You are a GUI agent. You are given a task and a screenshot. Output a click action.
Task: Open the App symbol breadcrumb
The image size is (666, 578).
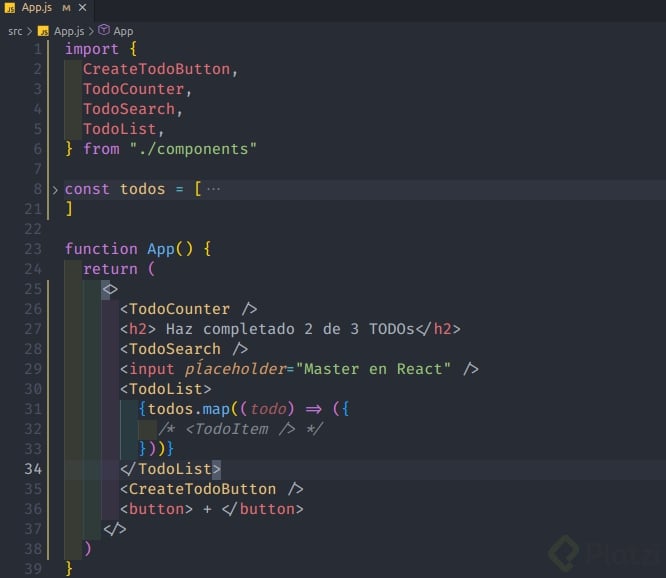click(123, 31)
